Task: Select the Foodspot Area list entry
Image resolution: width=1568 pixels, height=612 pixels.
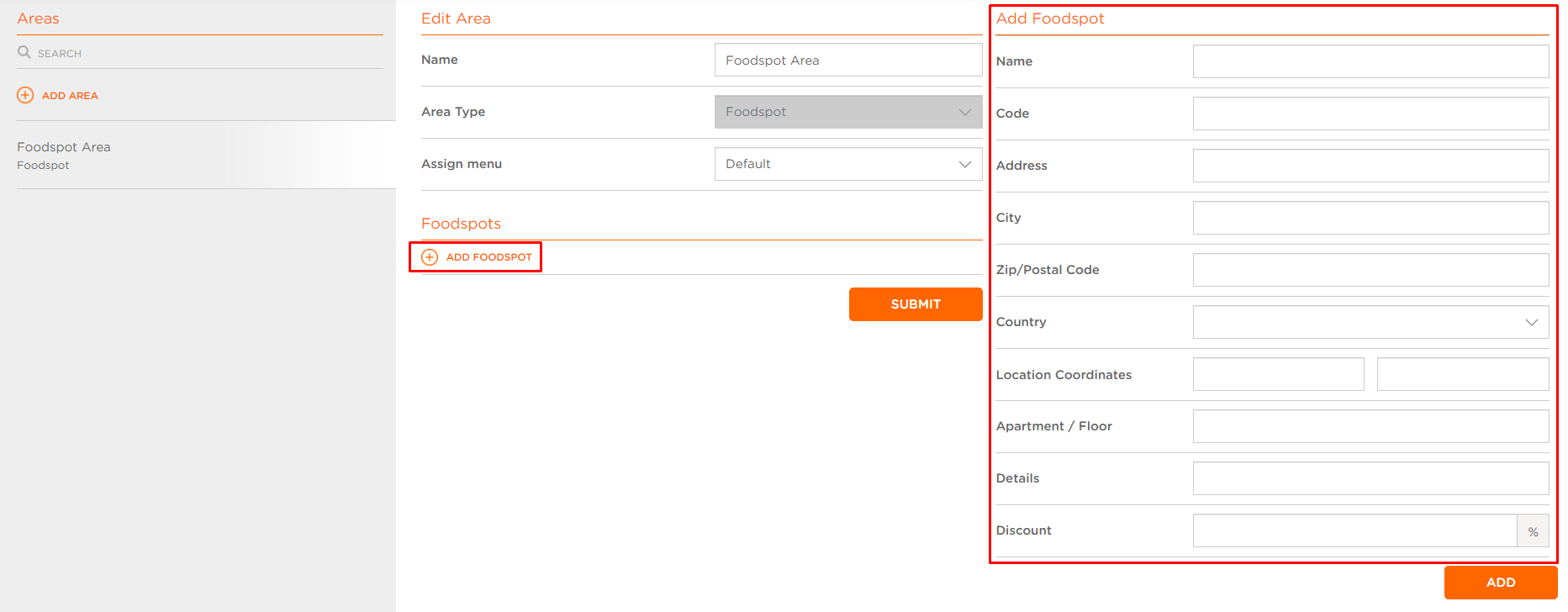Action: (206, 156)
